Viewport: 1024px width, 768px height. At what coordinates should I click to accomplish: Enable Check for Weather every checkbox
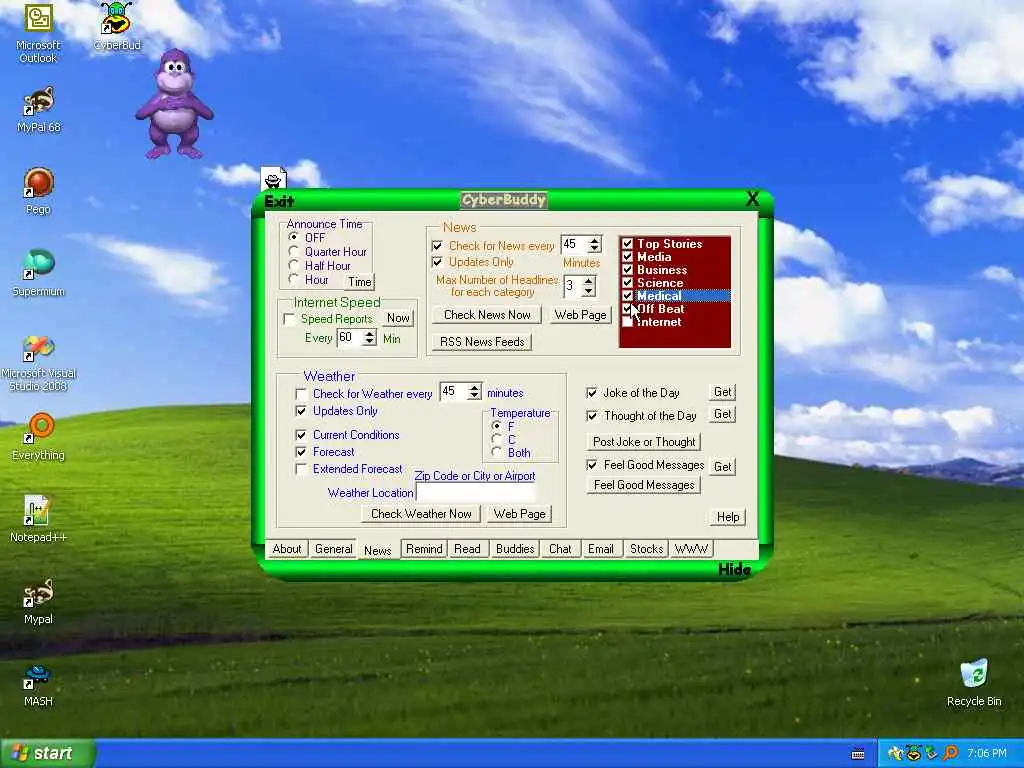tap(301, 394)
